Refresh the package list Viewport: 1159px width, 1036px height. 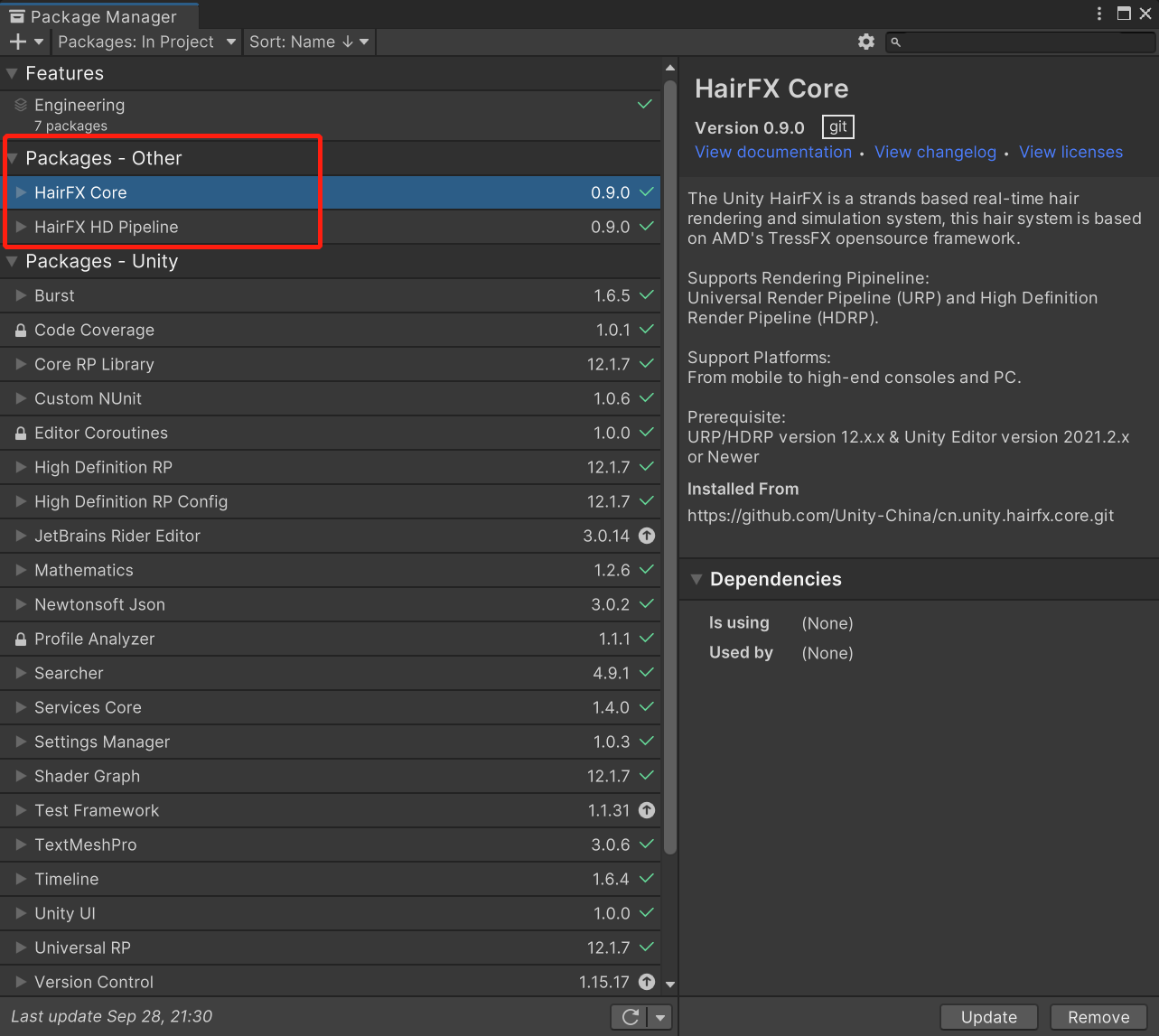[x=630, y=1016]
